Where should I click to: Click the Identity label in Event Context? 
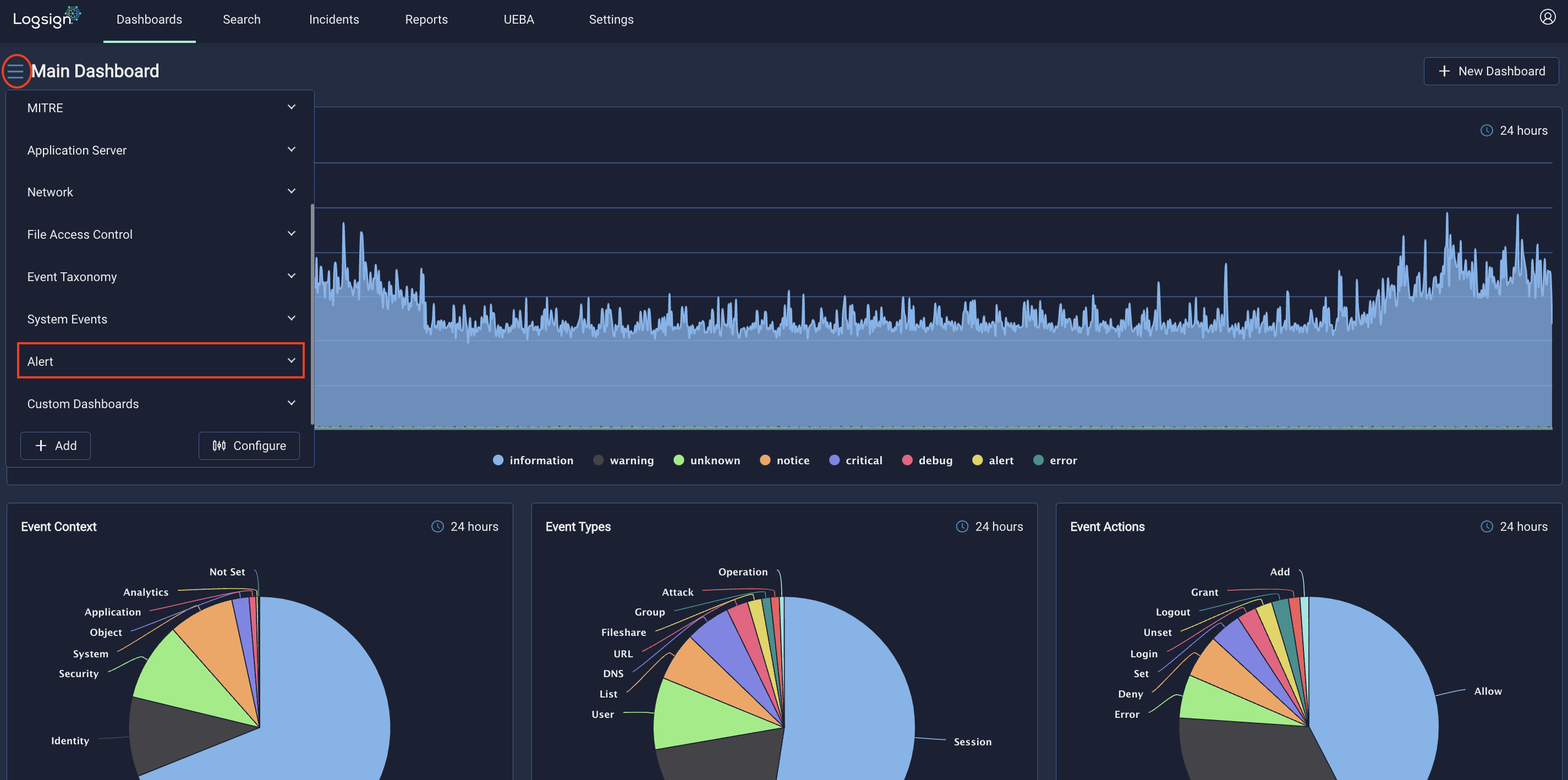tap(70, 740)
